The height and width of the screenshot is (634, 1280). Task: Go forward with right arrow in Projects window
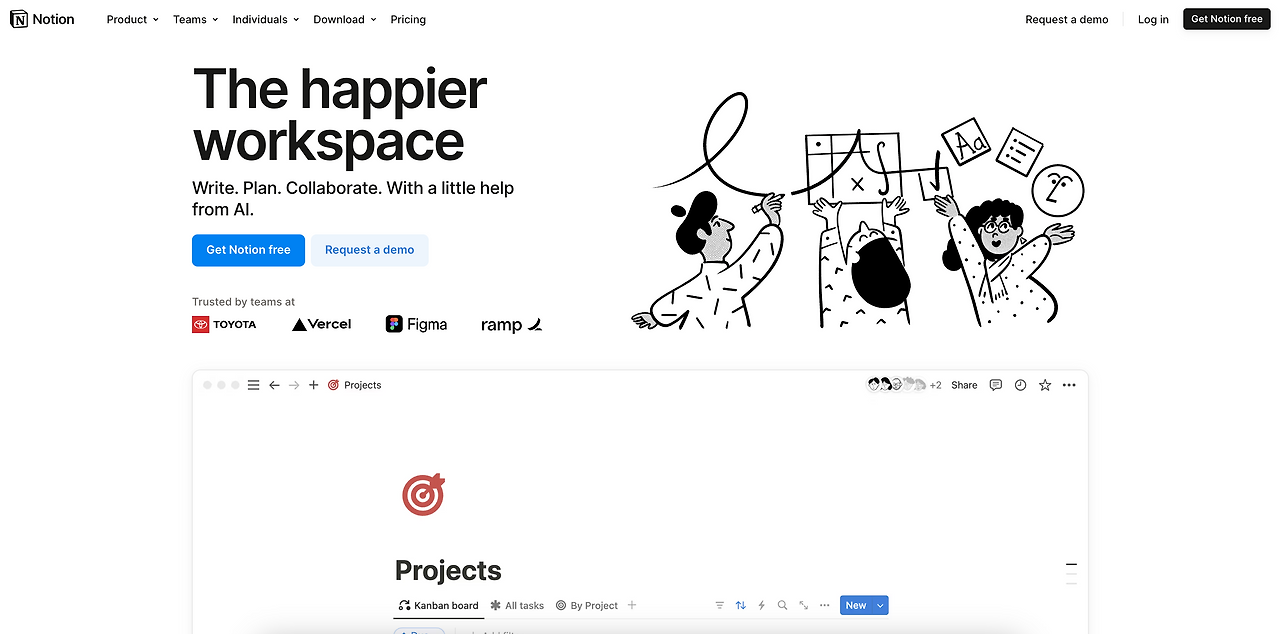(294, 385)
